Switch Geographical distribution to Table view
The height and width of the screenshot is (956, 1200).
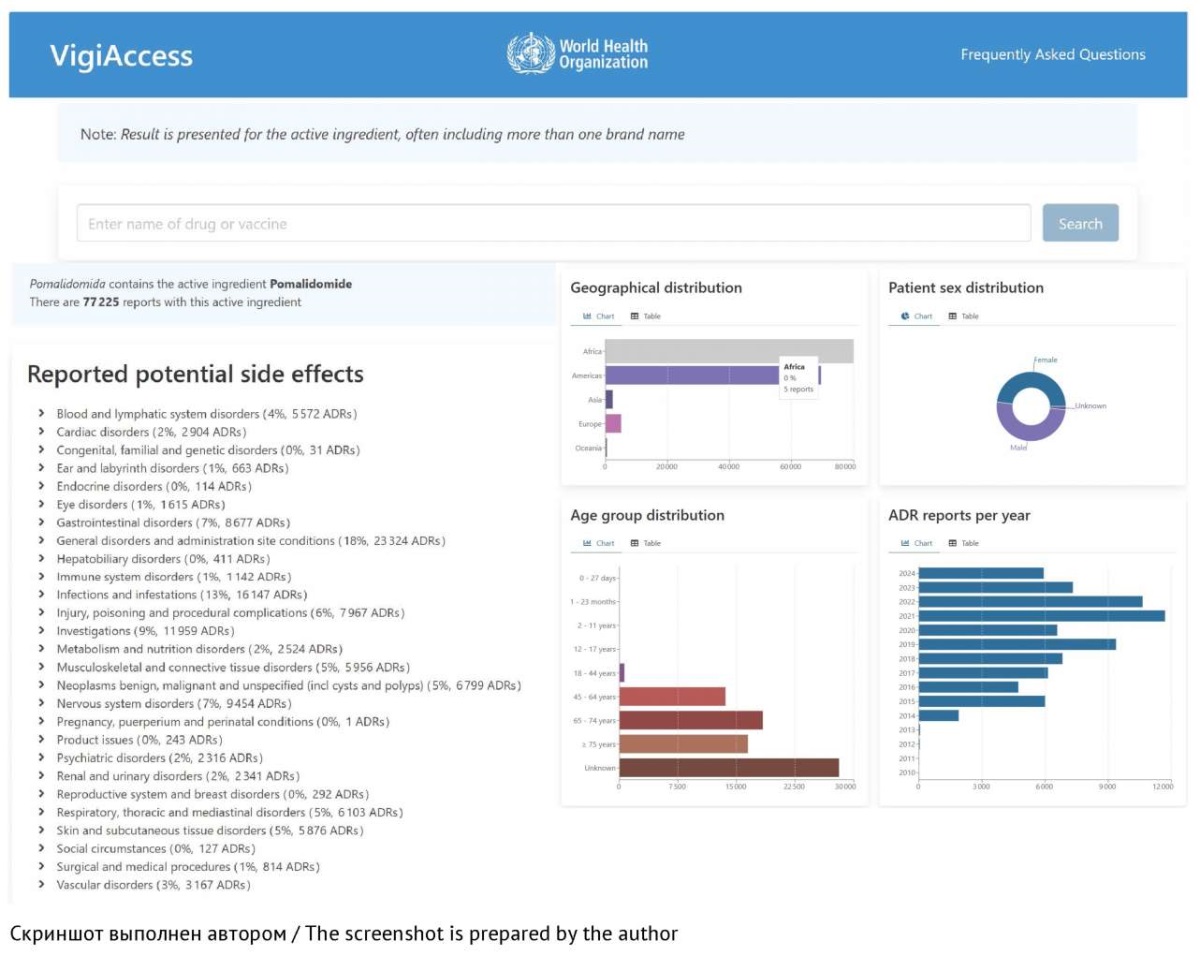point(646,316)
